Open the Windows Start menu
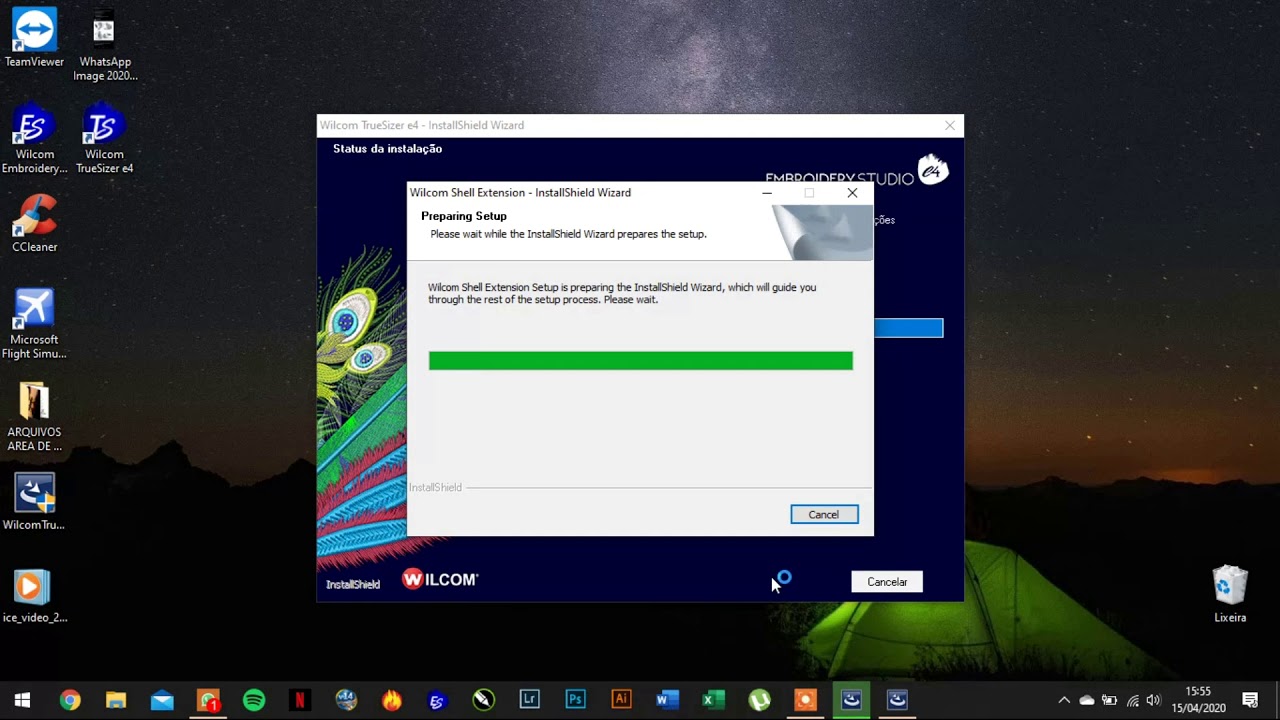The image size is (1280, 720). [x=22, y=700]
